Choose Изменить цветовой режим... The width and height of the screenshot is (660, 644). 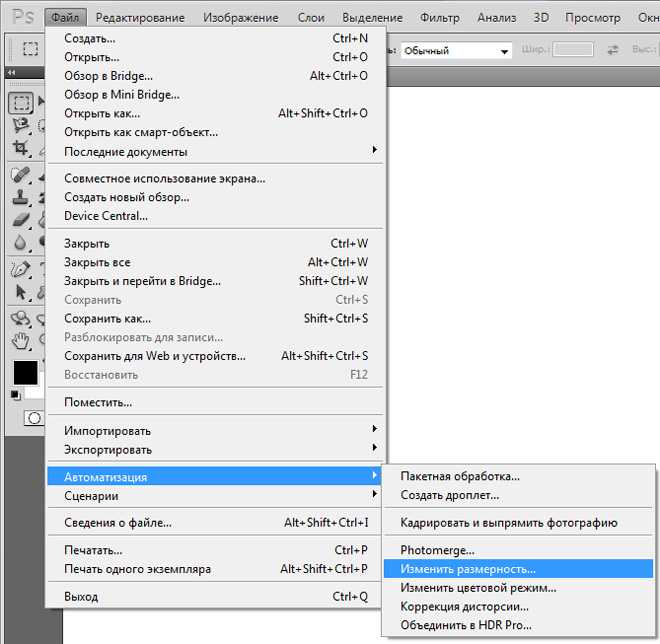(519, 588)
